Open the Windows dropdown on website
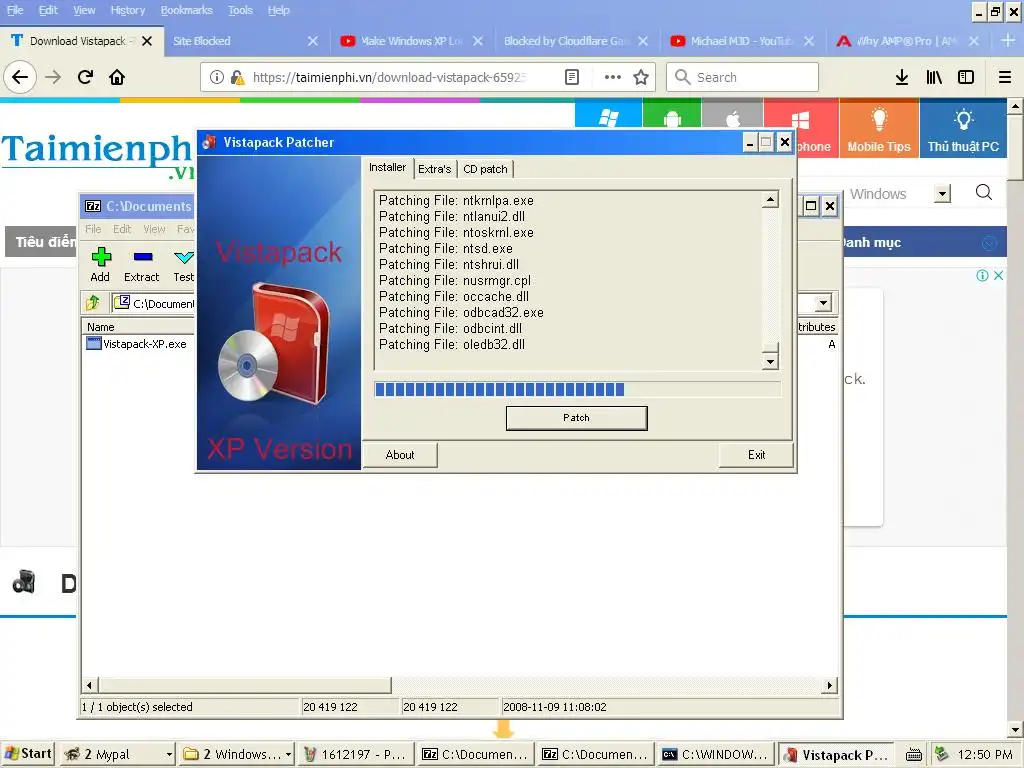This screenshot has width=1024, height=768. tap(942, 193)
